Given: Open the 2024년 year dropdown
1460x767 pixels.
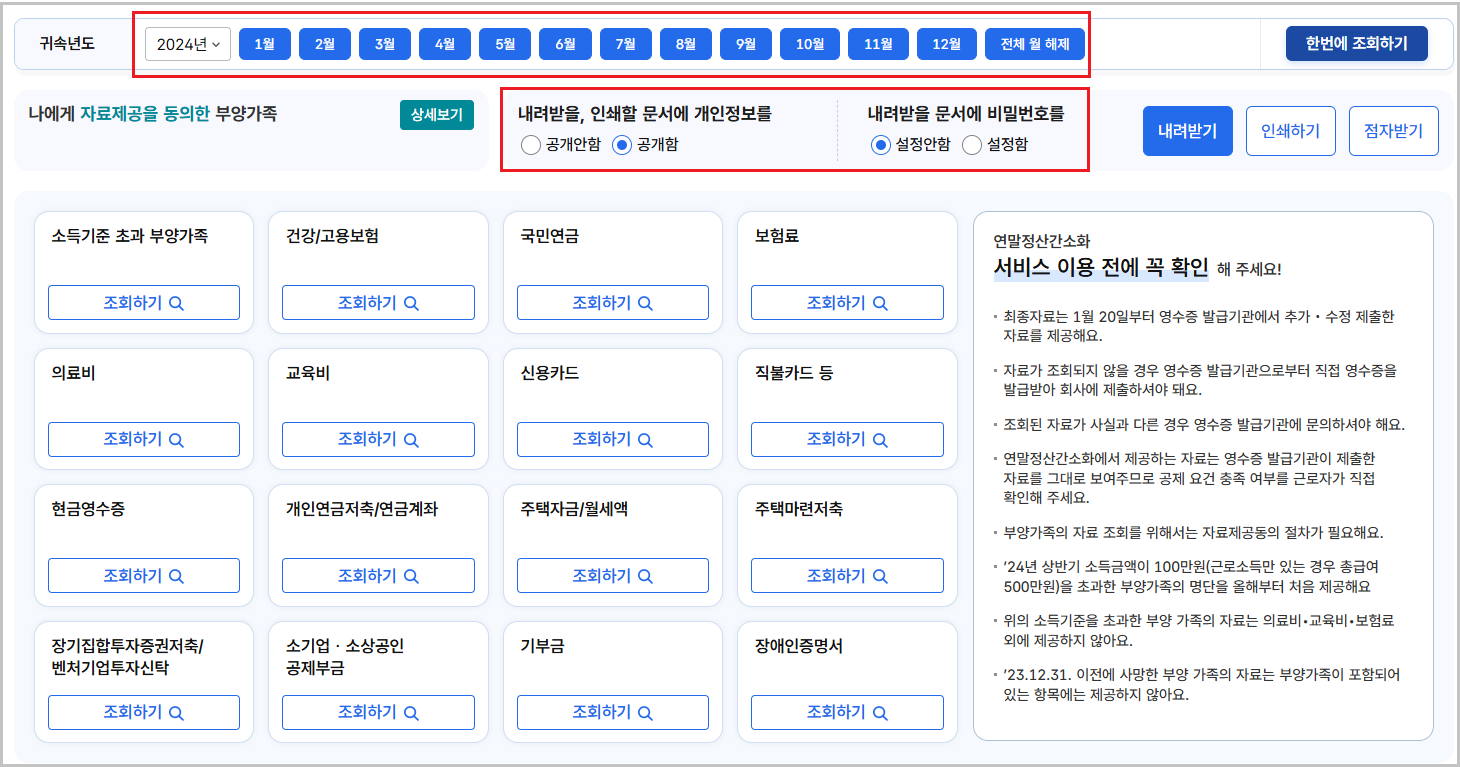Looking at the screenshot, I should coord(188,43).
